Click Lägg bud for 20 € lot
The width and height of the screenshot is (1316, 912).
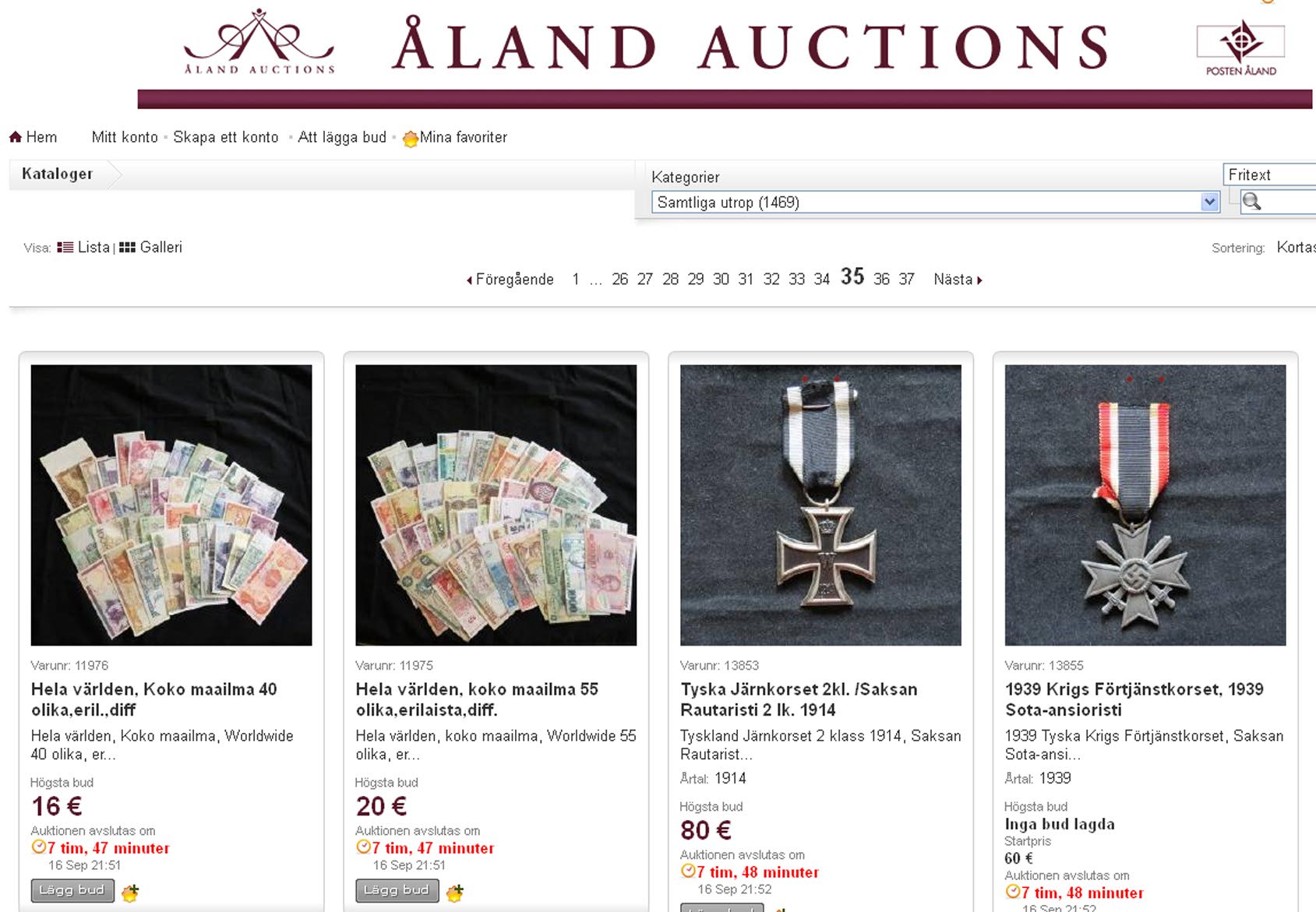[397, 890]
